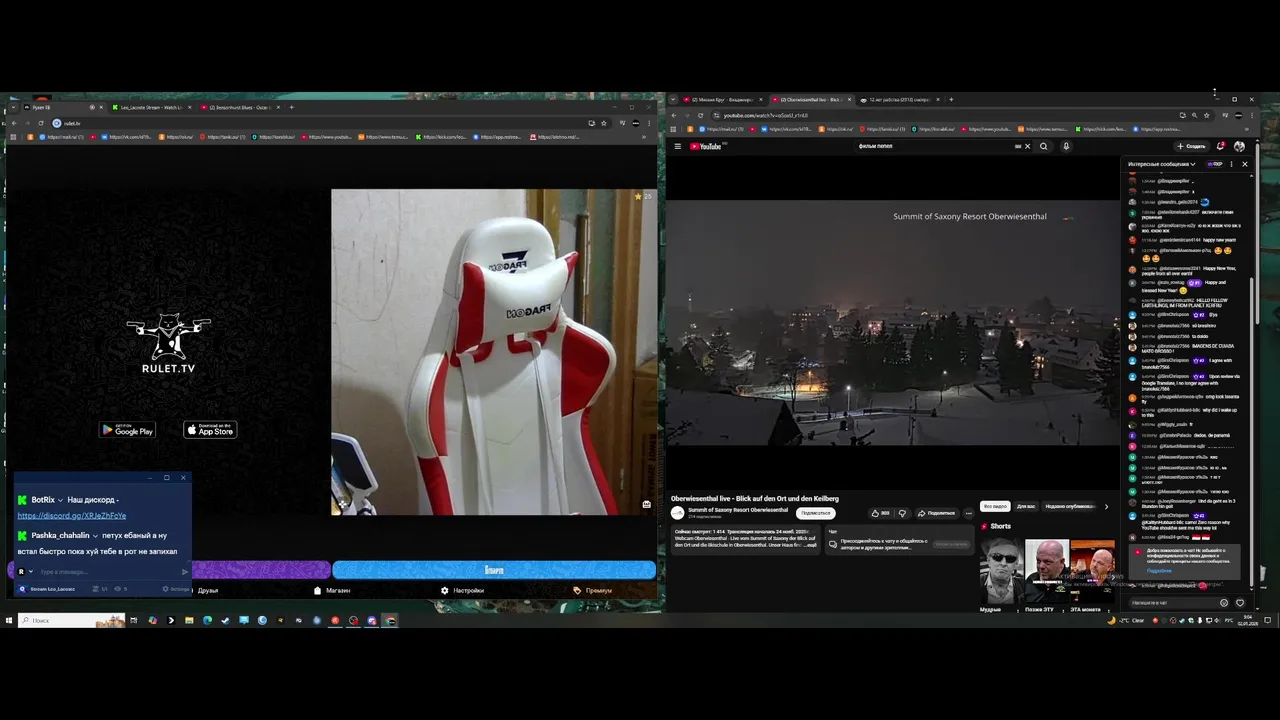The height and width of the screenshot is (720, 1280).
Task: Click the Windows taskbar search box
Action: [x=72, y=620]
